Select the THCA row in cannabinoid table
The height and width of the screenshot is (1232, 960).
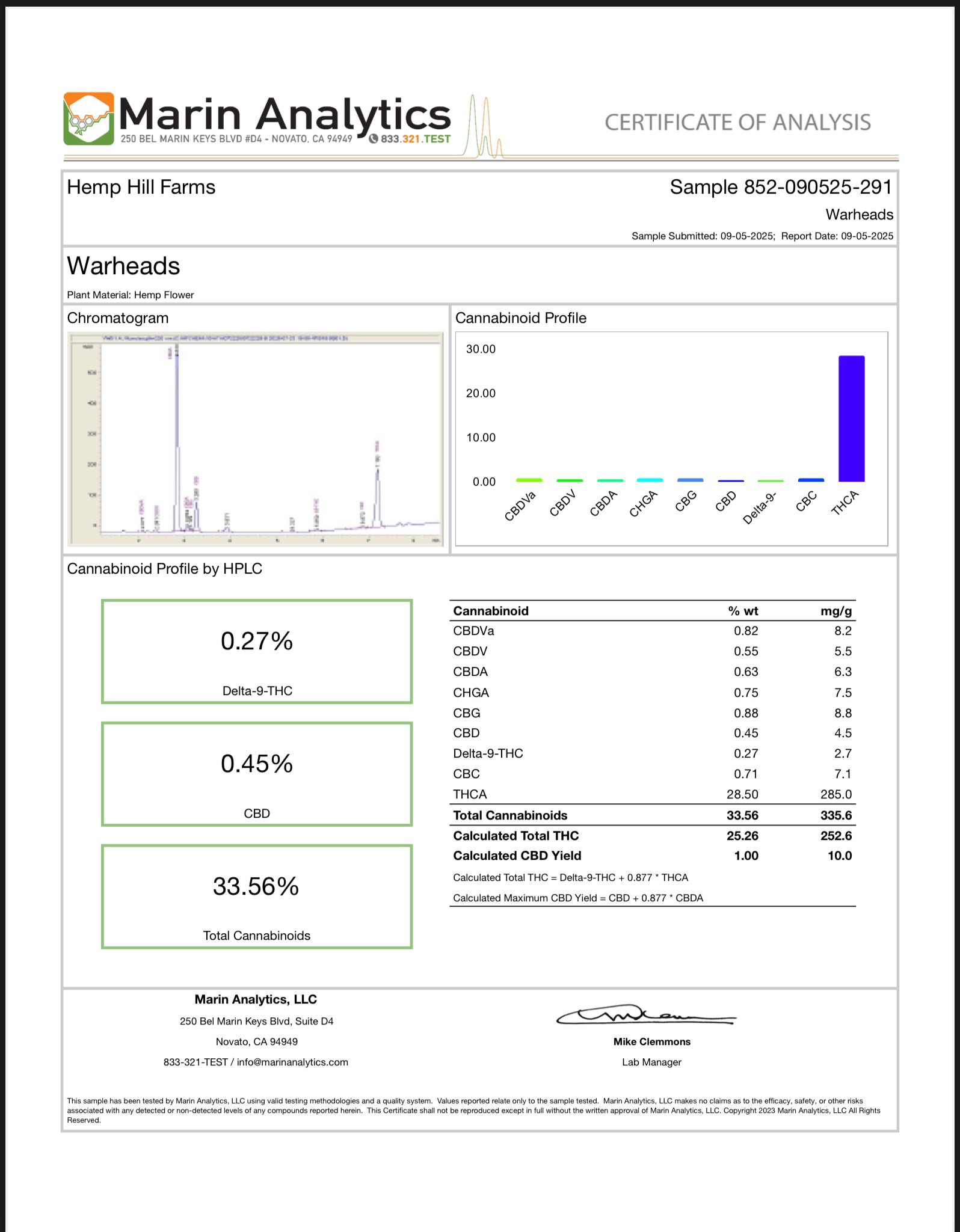[x=652, y=794]
